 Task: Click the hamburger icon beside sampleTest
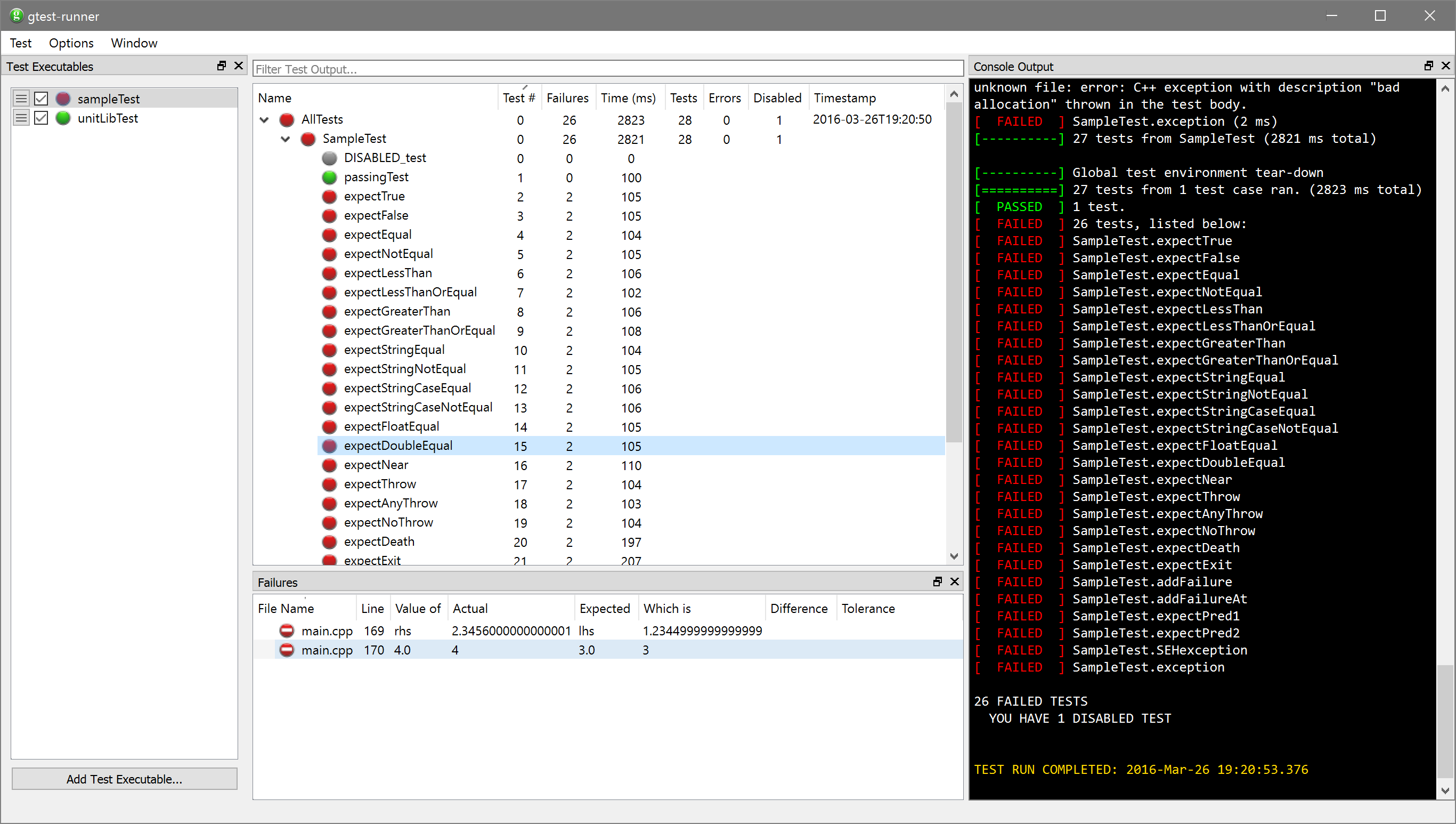21,99
